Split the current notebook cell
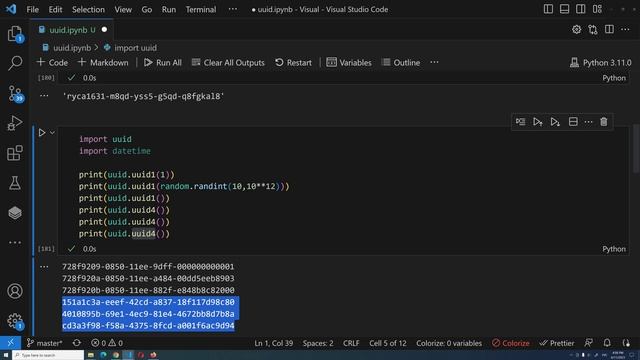The width and height of the screenshot is (640, 360). (x=573, y=122)
